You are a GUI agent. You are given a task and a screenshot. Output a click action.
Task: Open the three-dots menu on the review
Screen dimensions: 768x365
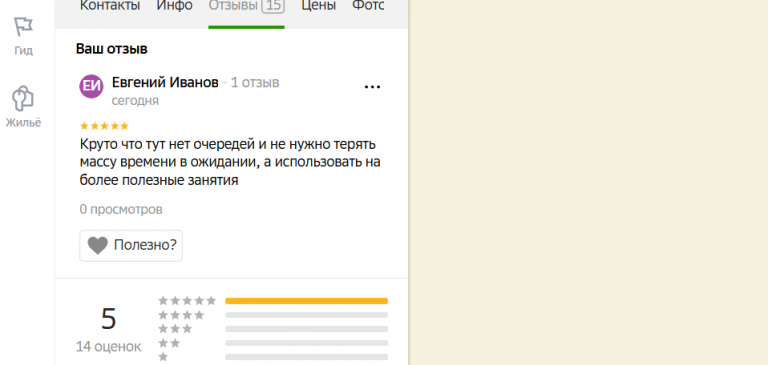coord(372,87)
